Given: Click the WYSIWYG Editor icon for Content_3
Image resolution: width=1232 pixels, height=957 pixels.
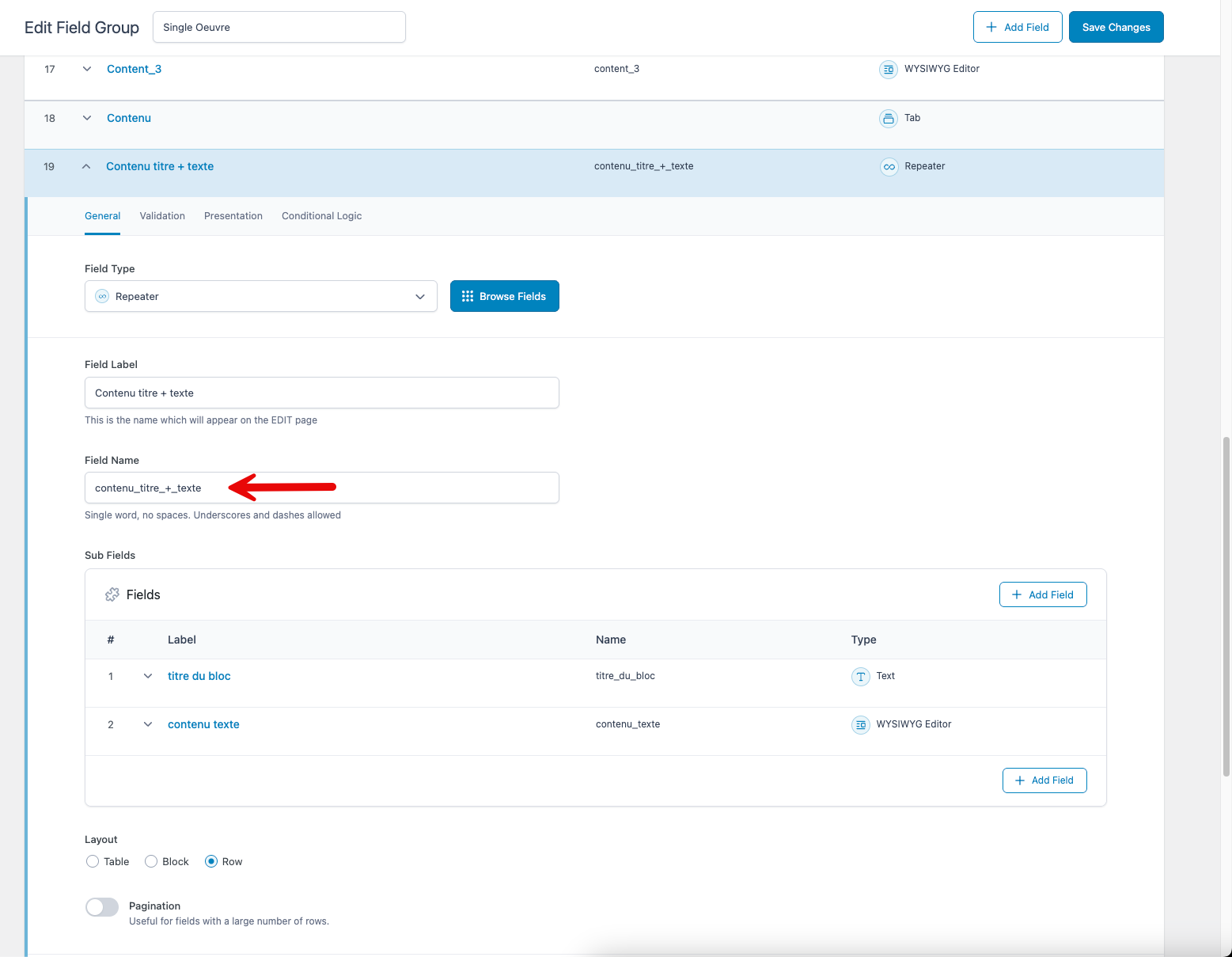Looking at the screenshot, I should (889, 70).
